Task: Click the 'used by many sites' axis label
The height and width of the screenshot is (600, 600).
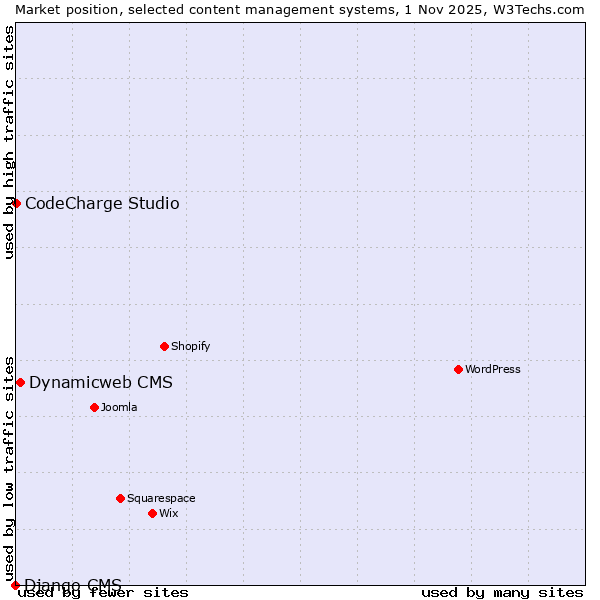Action: point(502,592)
